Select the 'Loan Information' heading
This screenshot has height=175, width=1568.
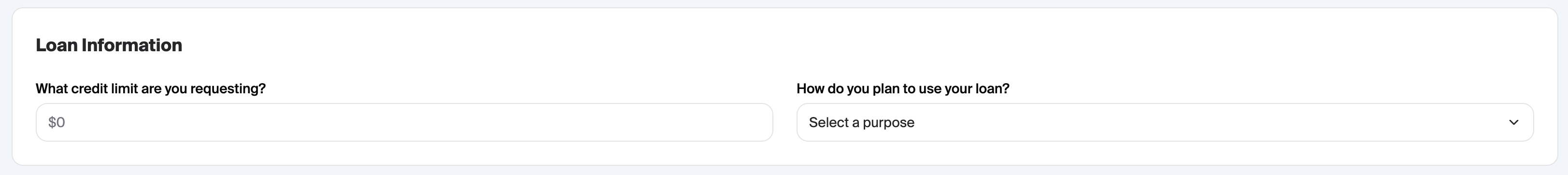tap(109, 45)
